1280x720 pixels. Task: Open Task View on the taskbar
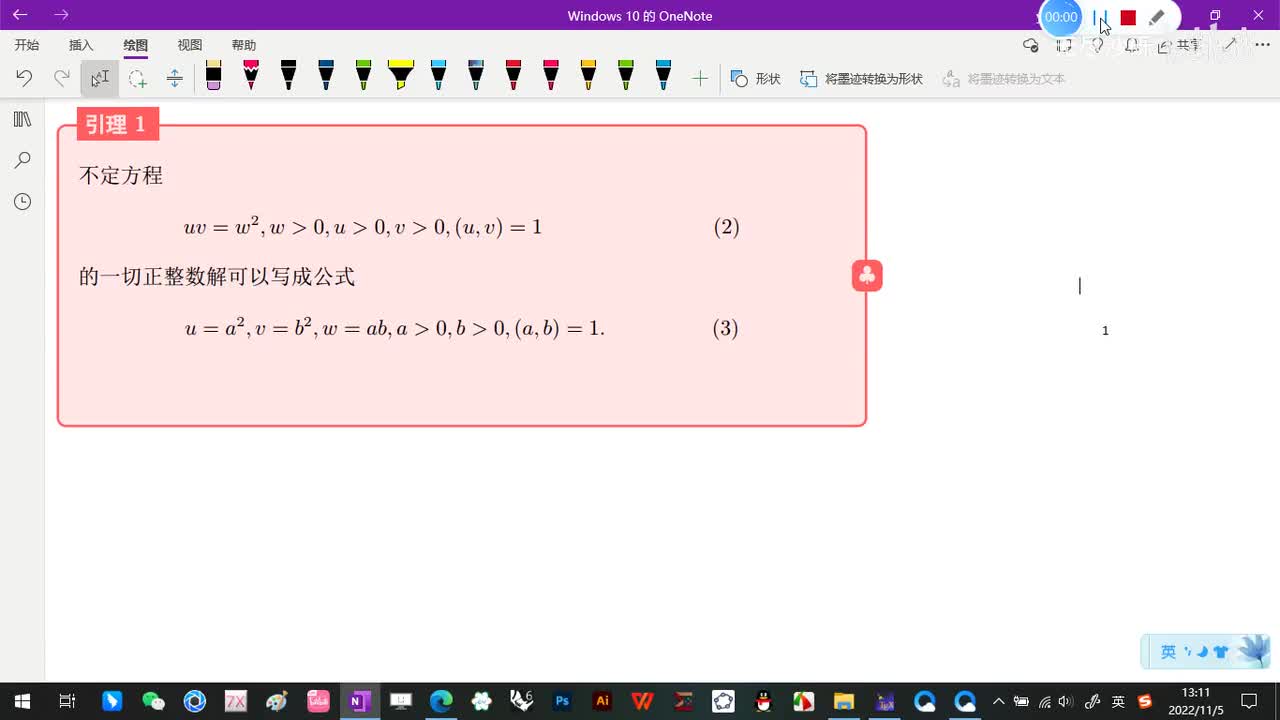(x=67, y=701)
